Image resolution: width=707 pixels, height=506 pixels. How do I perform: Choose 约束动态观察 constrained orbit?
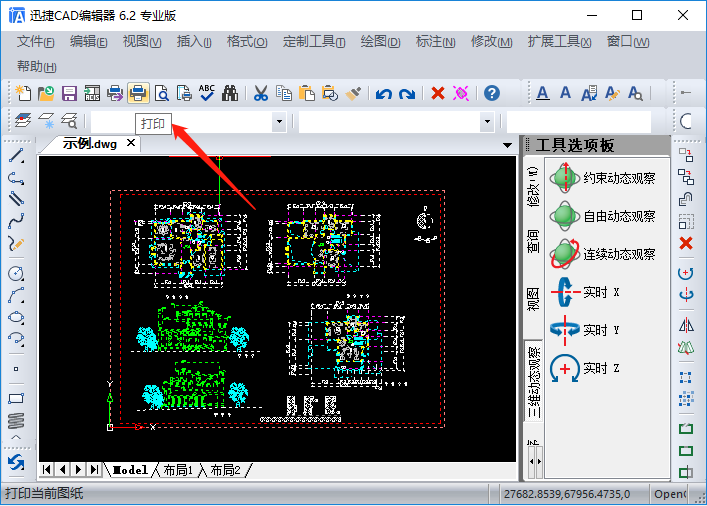(x=603, y=178)
